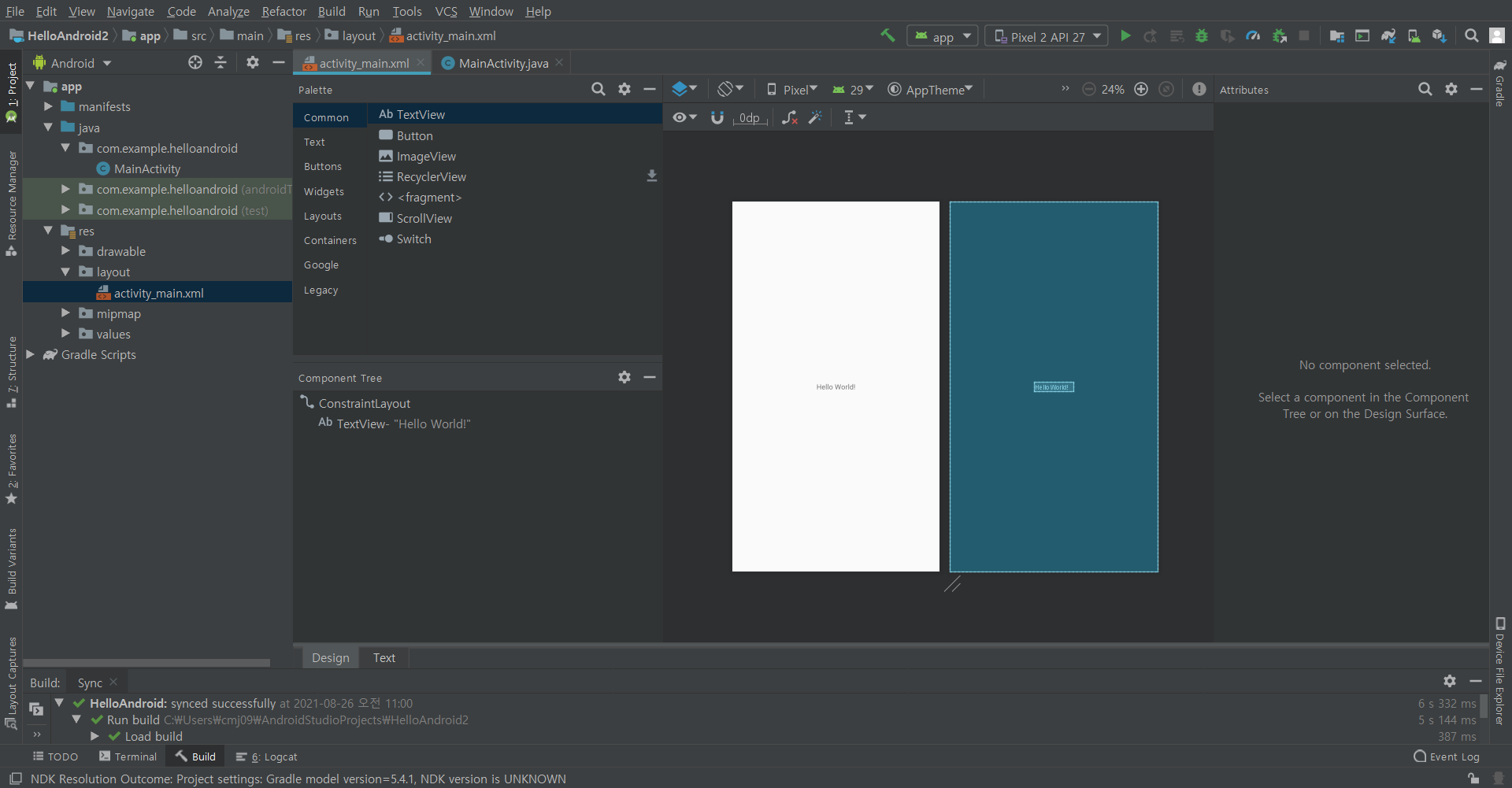Click the Infer Constraints magic wand icon

click(816, 117)
